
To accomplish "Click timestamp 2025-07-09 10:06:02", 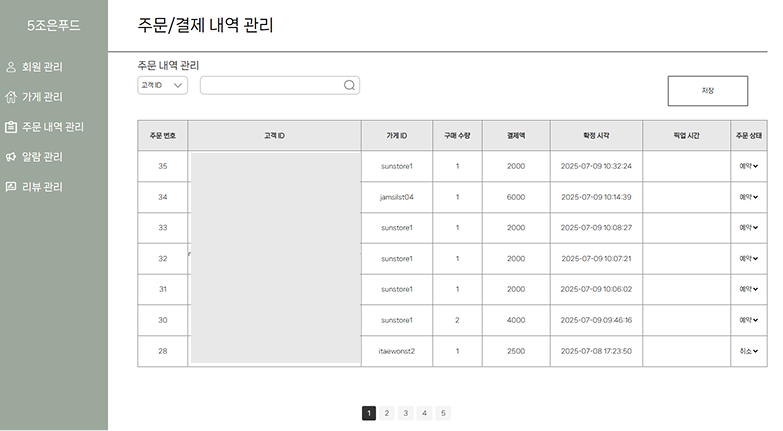I will tap(596, 289).
